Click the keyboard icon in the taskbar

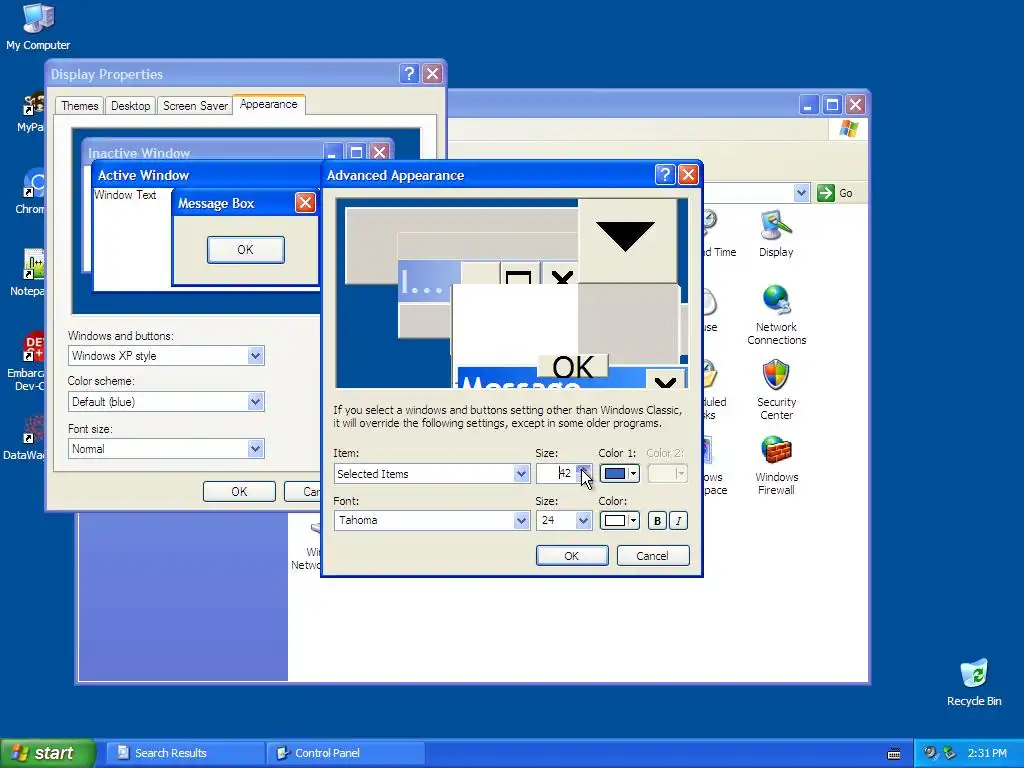894,754
